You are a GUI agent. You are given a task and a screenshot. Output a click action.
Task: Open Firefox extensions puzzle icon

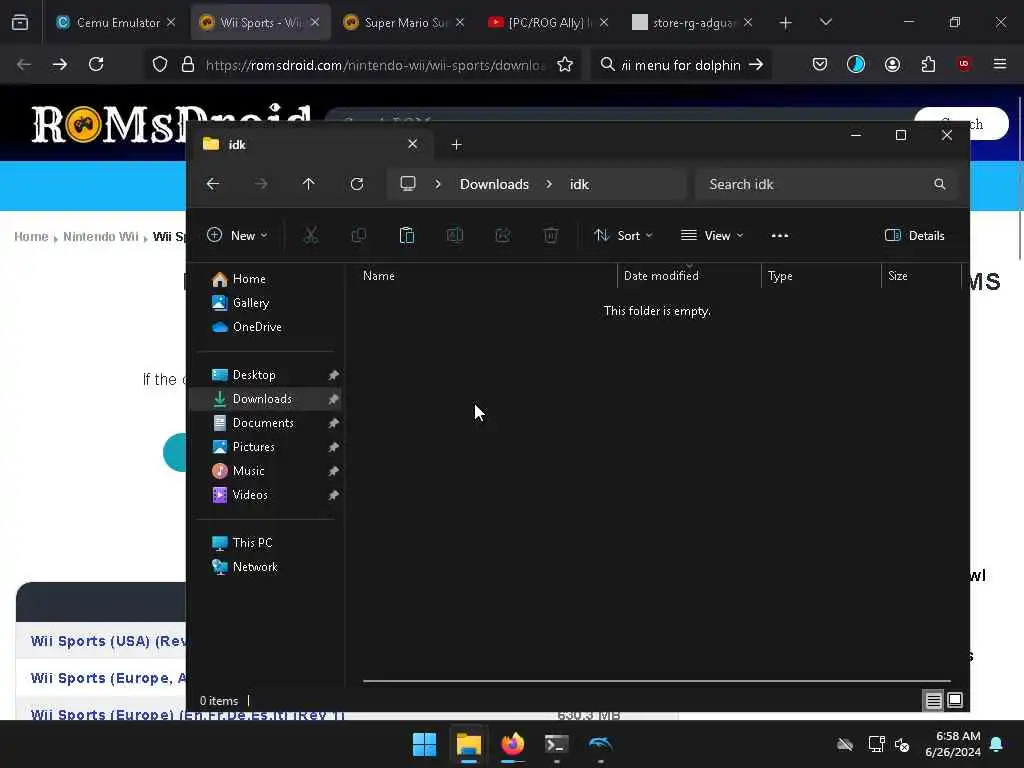click(928, 65)
